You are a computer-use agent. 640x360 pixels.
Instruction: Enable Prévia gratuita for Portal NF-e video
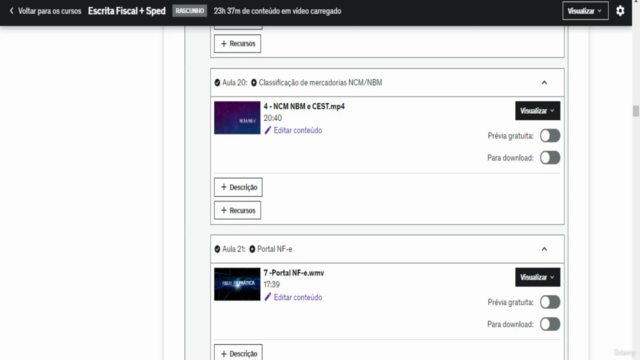pyautogui.click(x=550, y=302)
